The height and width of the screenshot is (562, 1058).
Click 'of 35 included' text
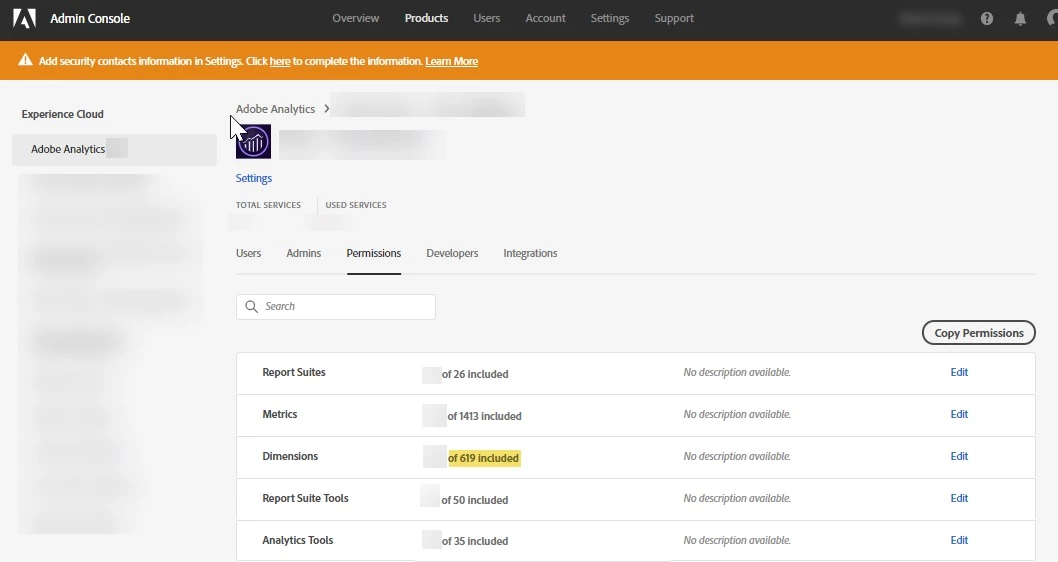(x=475, y=541)
